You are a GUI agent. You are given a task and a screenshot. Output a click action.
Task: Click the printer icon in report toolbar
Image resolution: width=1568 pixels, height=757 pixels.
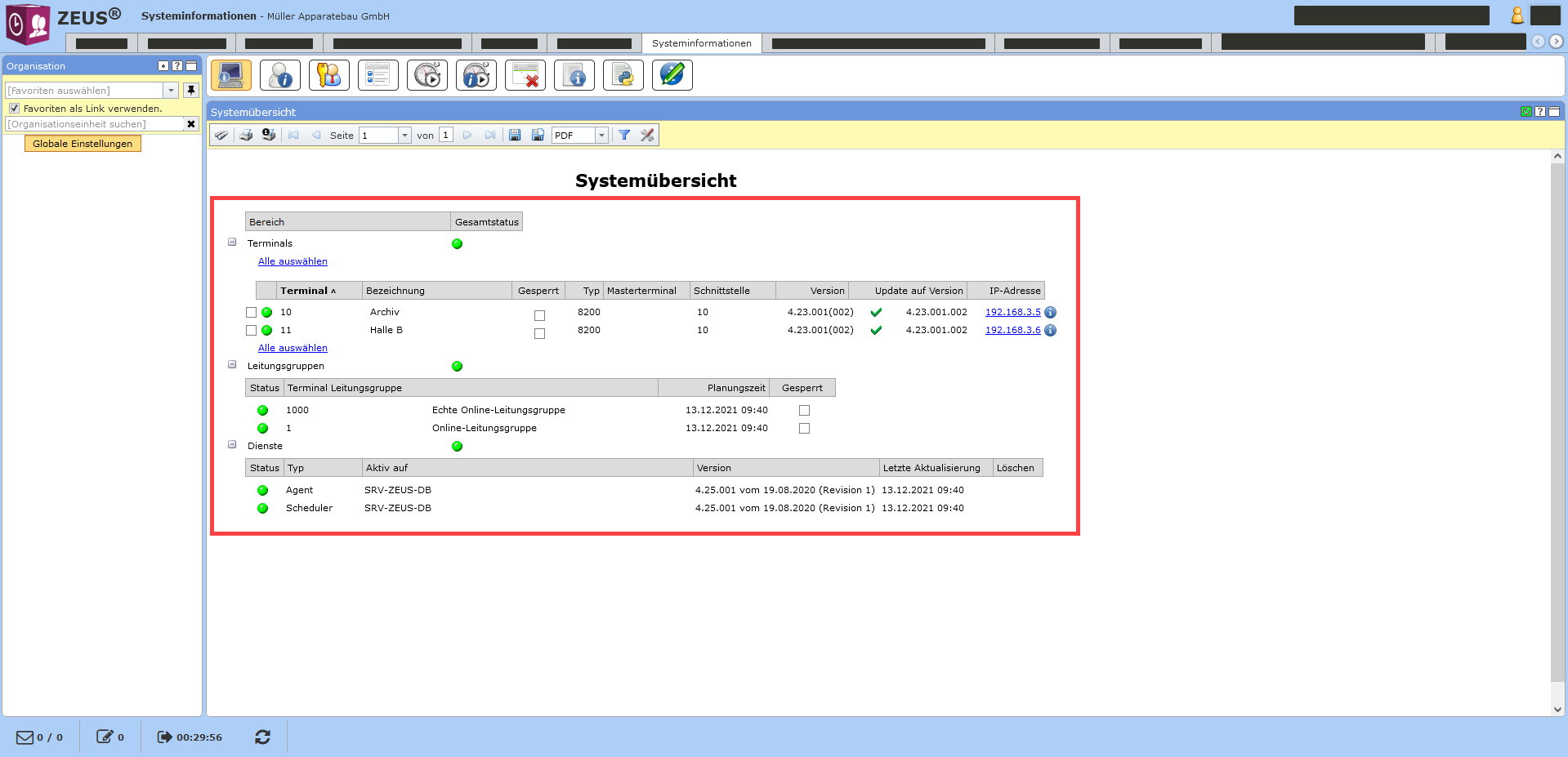coord(246,136)
